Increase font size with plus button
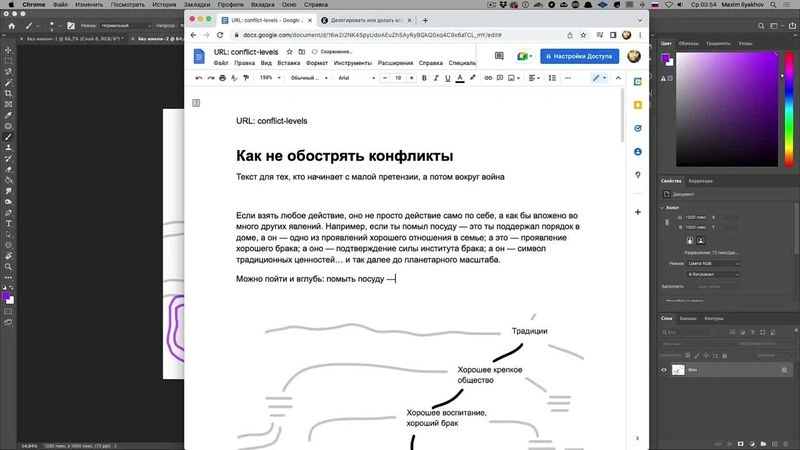The image size is (800, 450). (x=411, y=78)
